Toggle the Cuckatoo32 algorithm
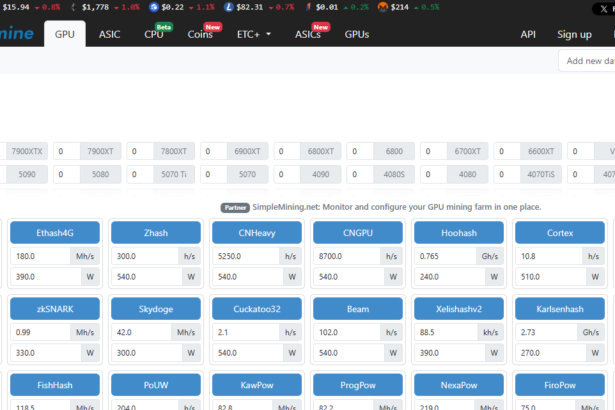Screen dimensions: 615x410 coord(257,309)
